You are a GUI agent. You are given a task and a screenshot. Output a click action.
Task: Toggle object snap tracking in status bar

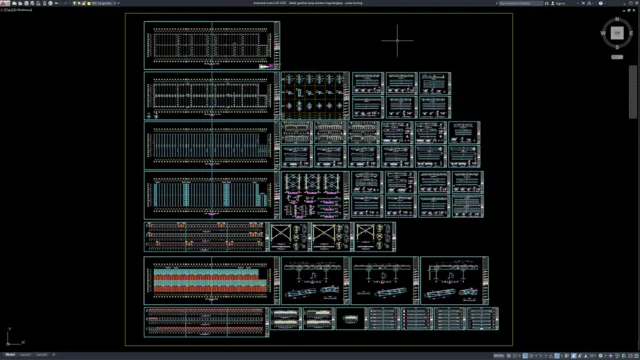coord(550,356)
